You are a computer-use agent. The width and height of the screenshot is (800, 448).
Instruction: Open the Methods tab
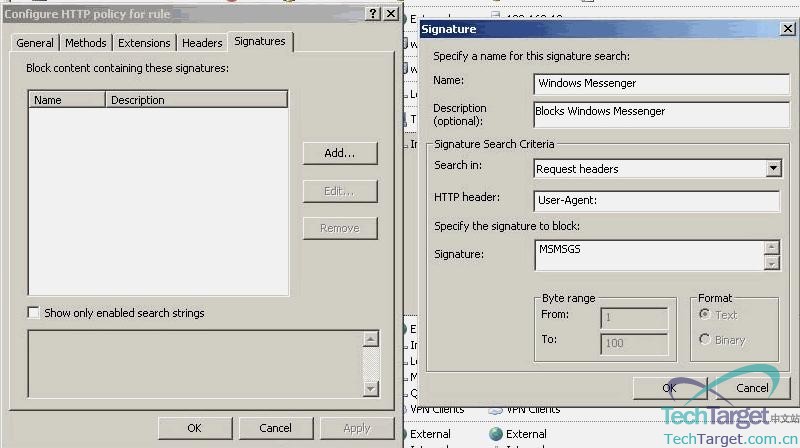pos(86,43)
